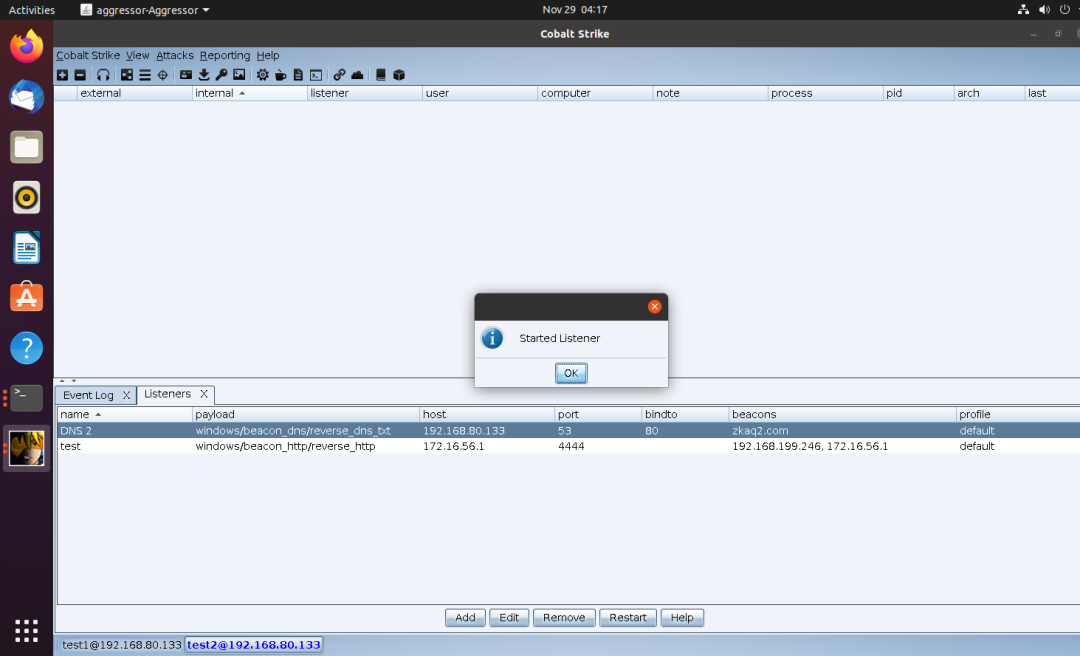The image size is (1080, 656).
Task: Close the Listeners tab with X
Action: (x=204, y=394)
